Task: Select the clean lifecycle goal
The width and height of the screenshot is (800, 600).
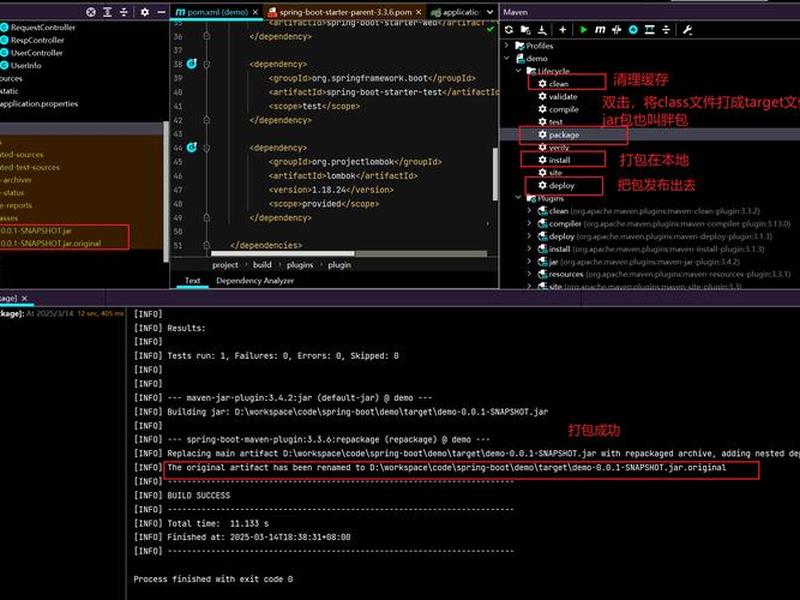Action: pos(554,84)
